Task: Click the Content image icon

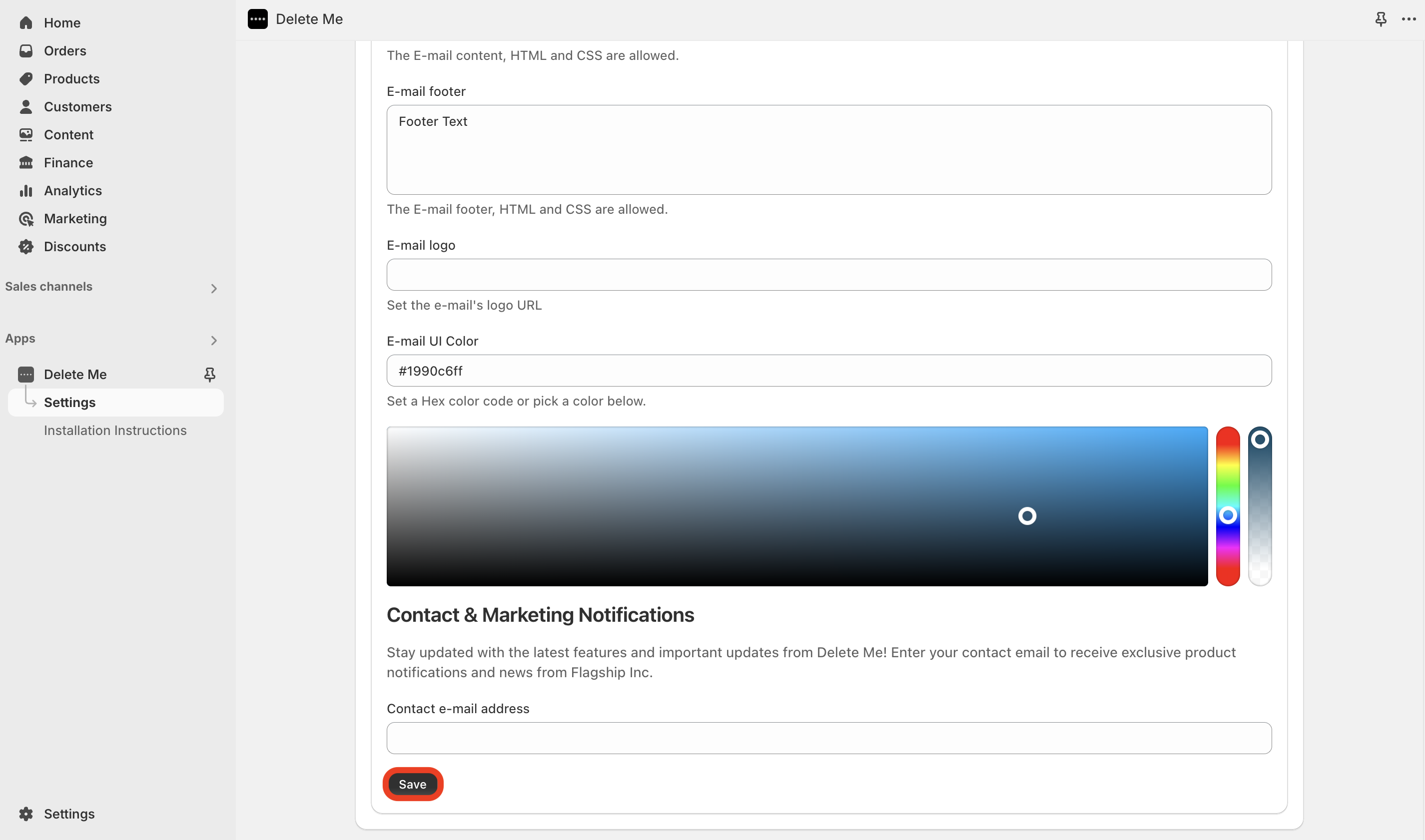Action: [26, 135]
